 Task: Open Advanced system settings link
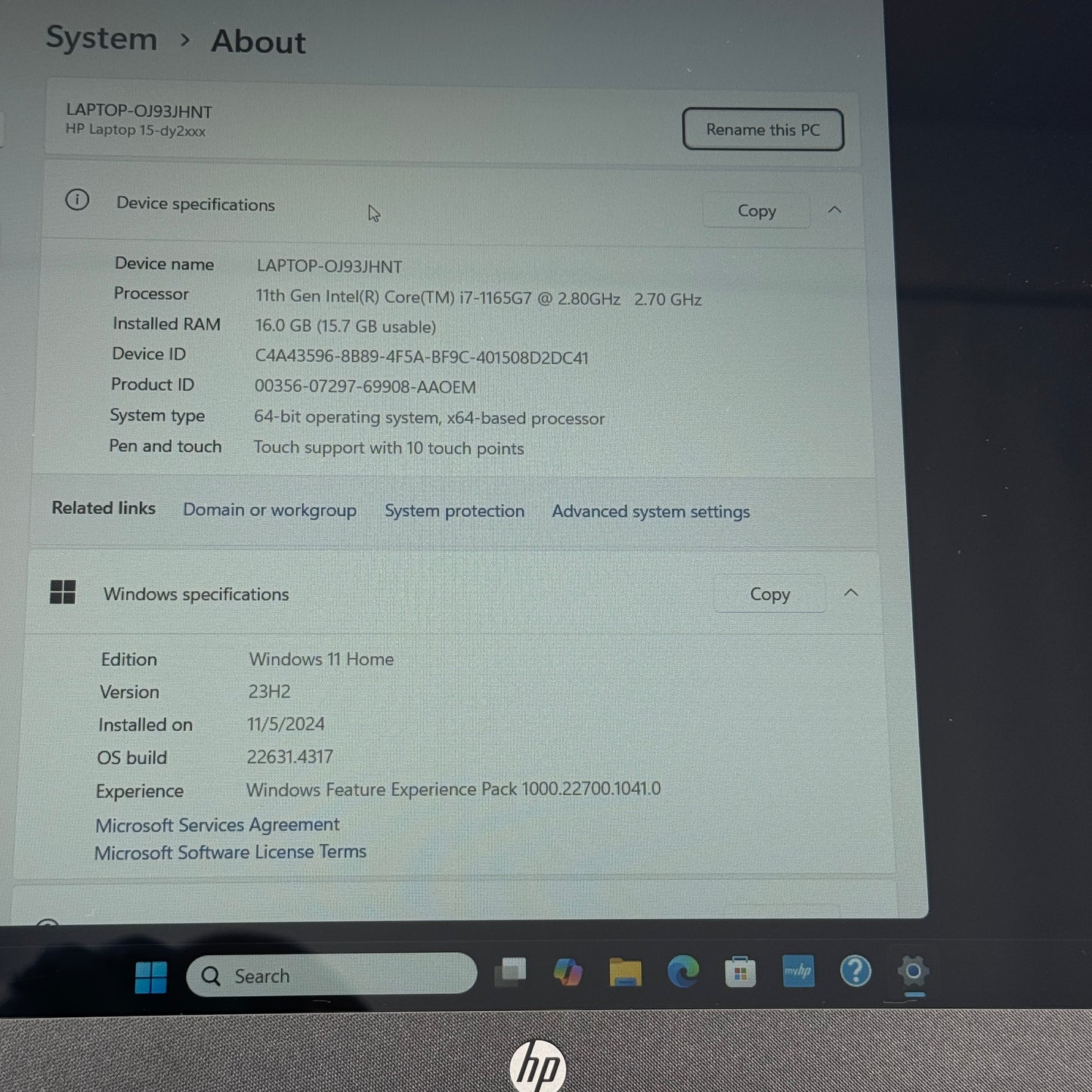click(x=651, y=512)
